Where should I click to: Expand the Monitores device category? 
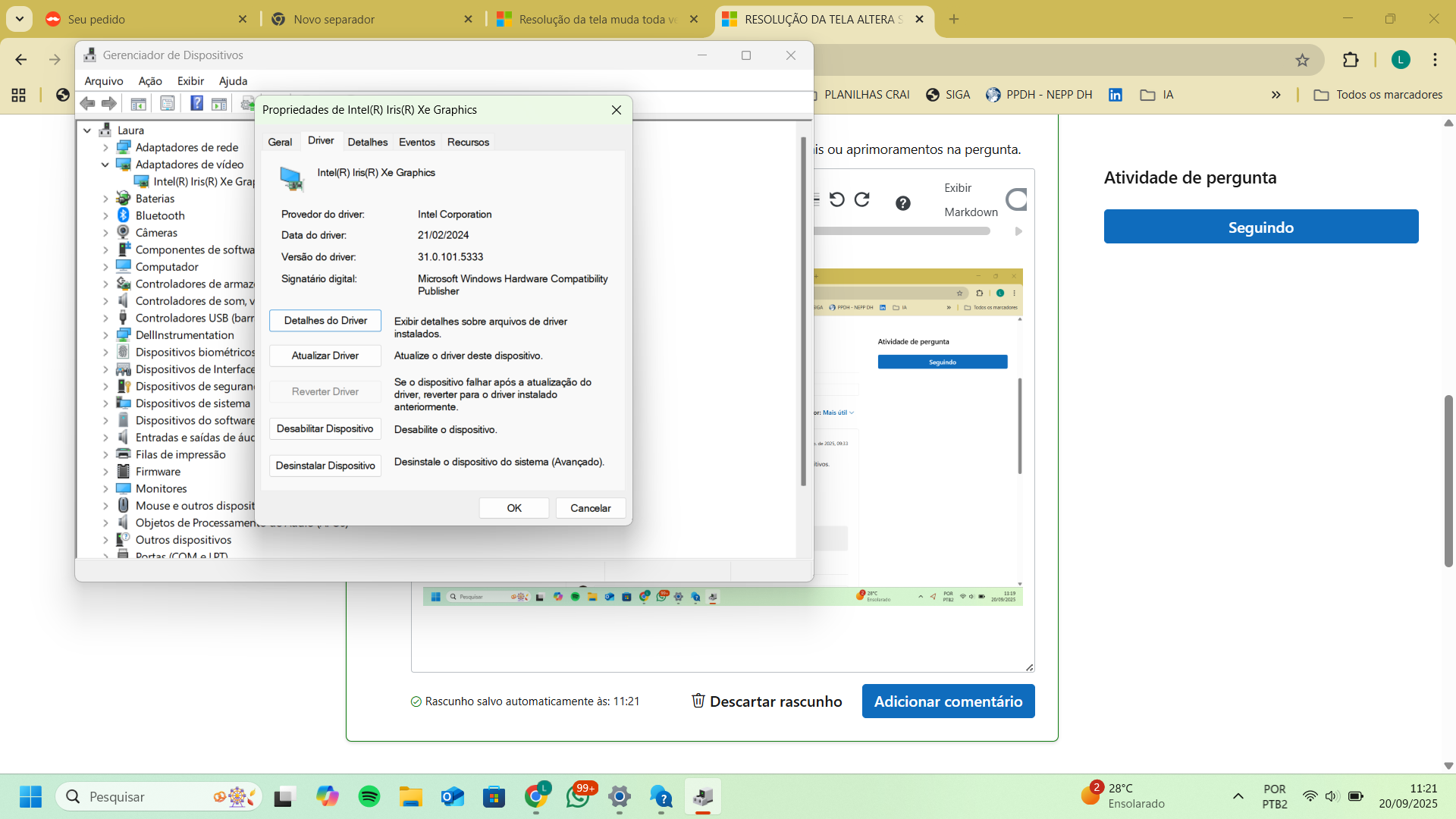tap(105, 489)
